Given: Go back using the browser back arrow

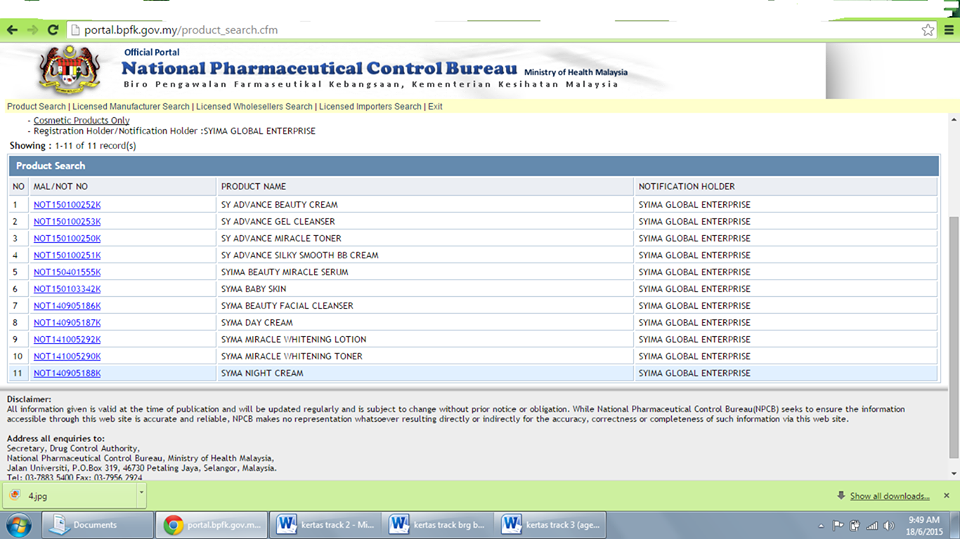Looking at the screenshot, I should (x=12, y=29).
